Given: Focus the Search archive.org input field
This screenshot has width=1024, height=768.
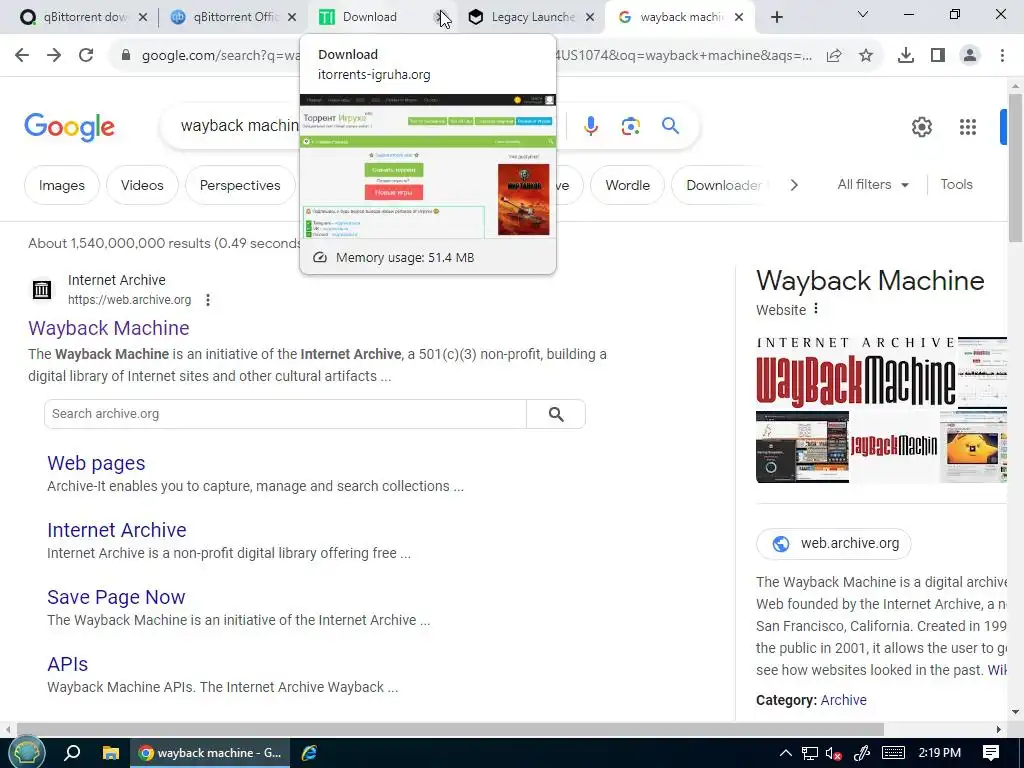Looking at the screenshot, I should point(285,414).
